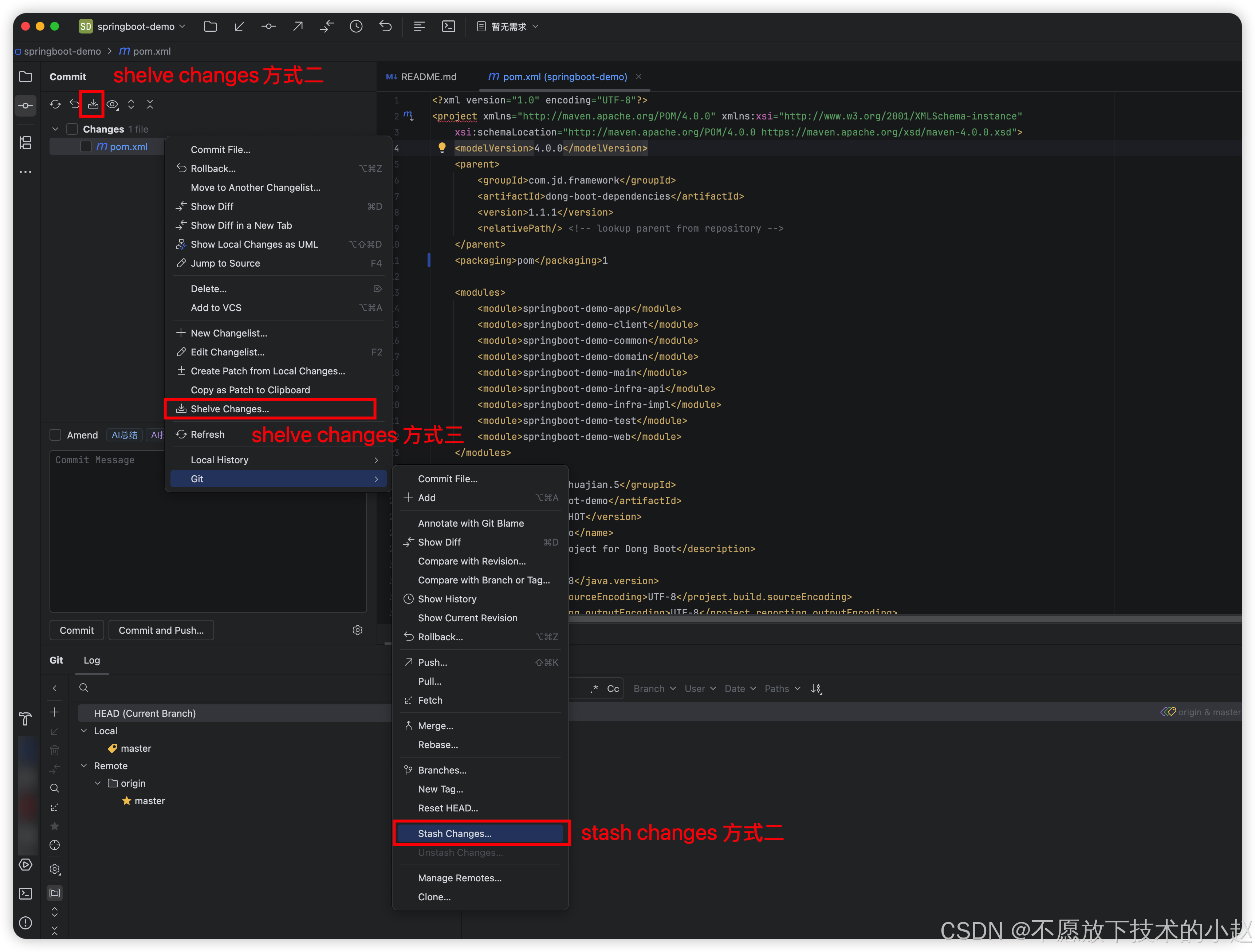Screen dimensions: 1255x952
Task: Toggle the Changes changelist checkbox
Action: pos(72,129)
